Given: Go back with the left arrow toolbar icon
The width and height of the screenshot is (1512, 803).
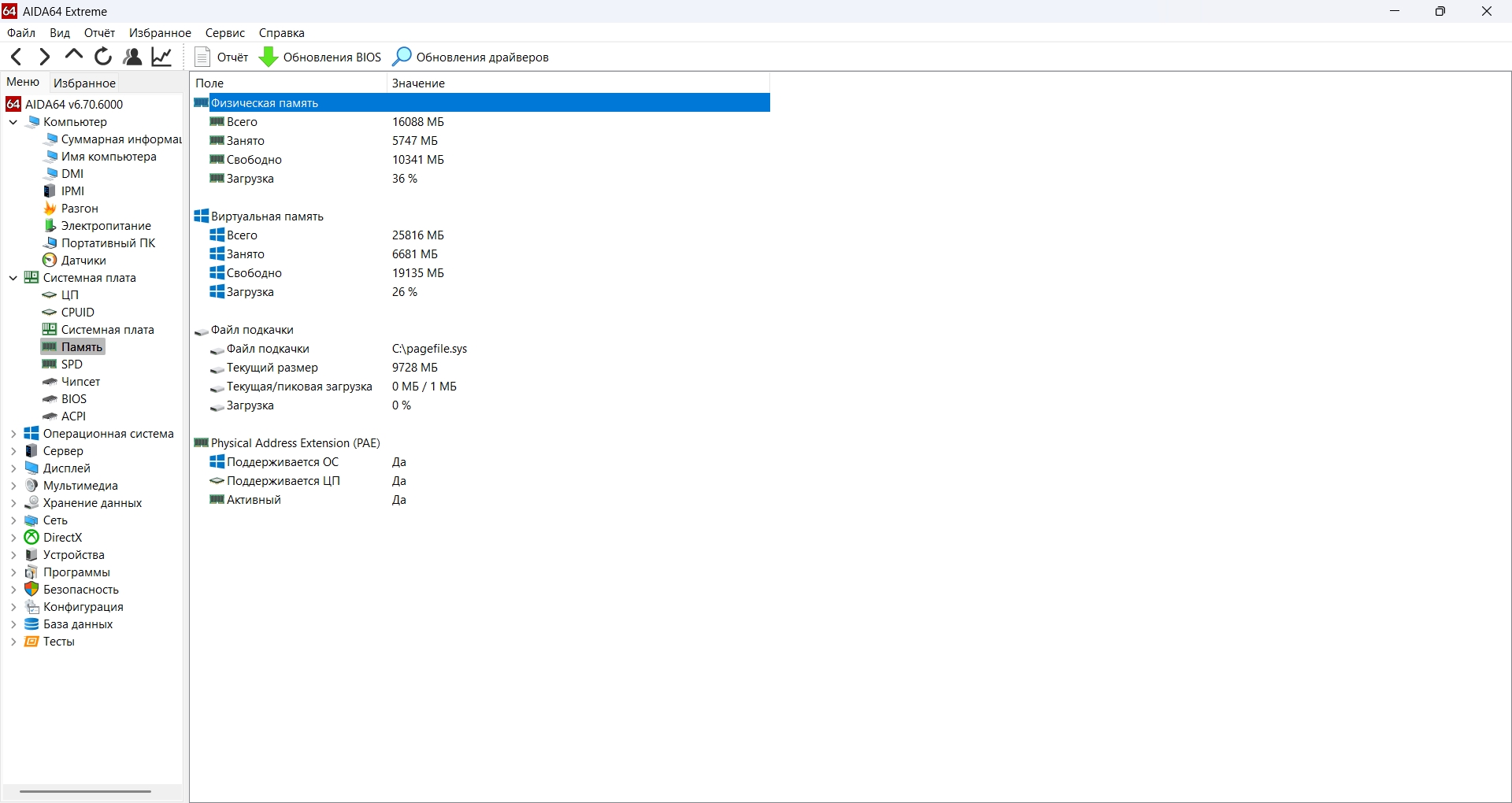Looking at the screenshot, I should (16, 57).
